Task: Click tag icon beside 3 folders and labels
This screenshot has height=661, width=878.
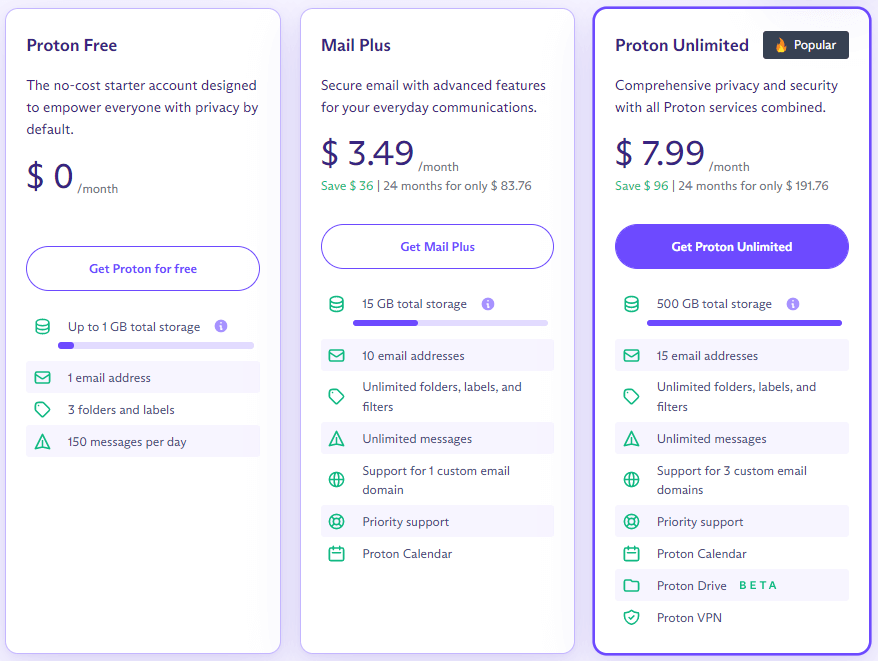Action: (x=43, y=409)
